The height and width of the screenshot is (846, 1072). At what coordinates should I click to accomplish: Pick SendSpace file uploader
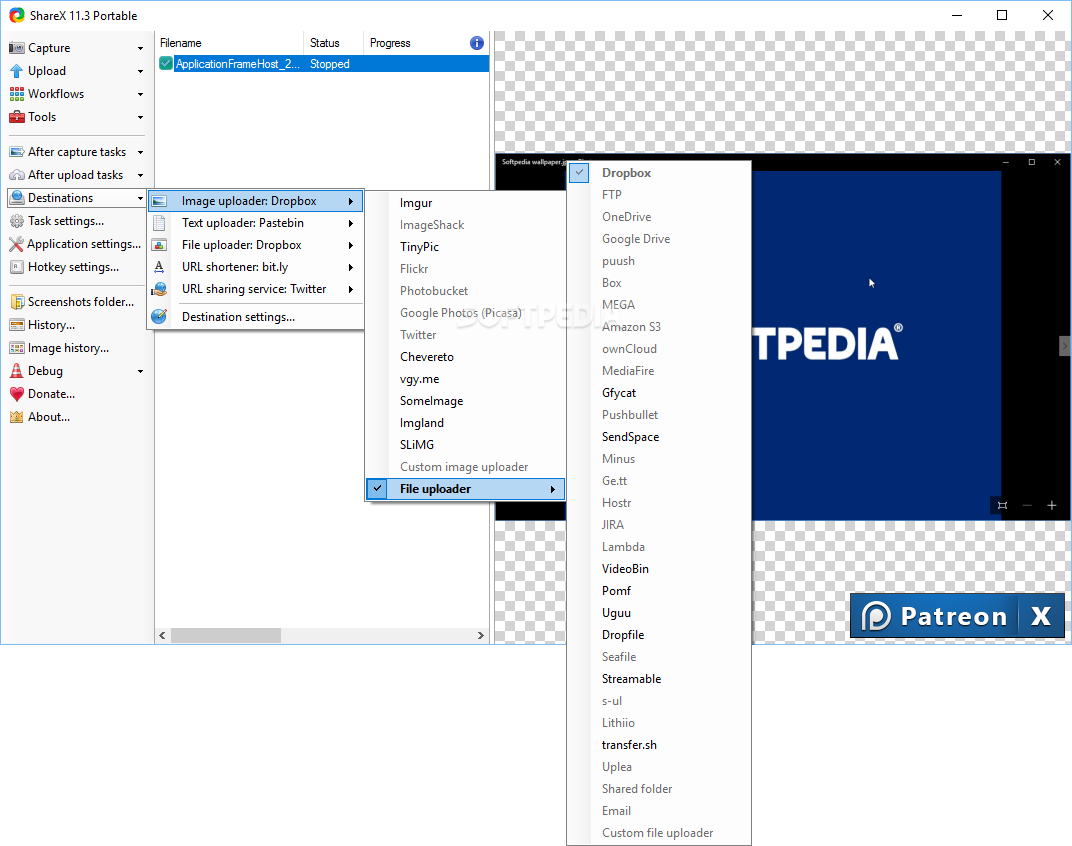pos(659,436)
